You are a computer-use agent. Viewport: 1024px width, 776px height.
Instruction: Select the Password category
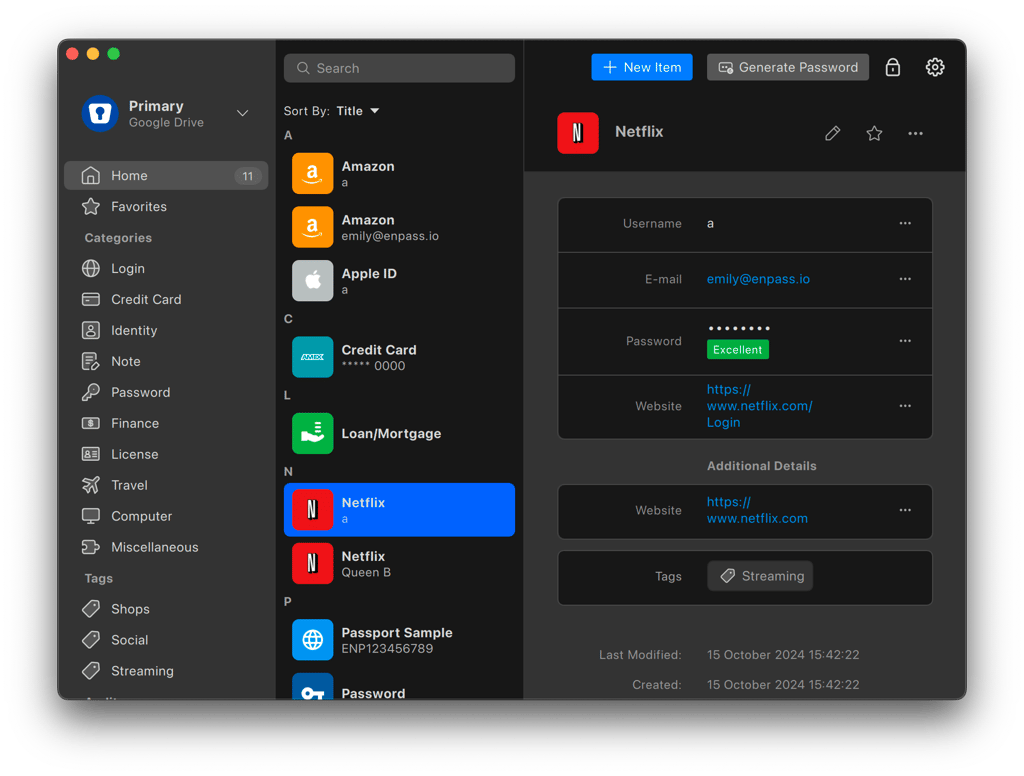click(166, 392)
